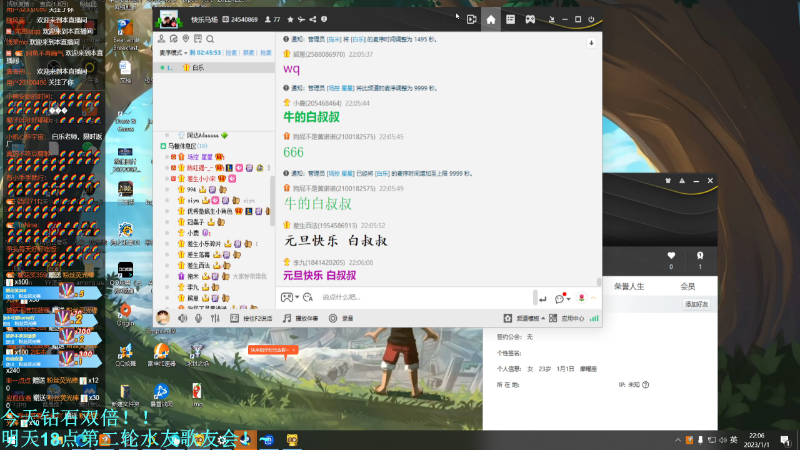Image resolution: width=800 pixels, height=450 pixels.
Task: Expand the chevron next to the flower icon
Action: (x=593, y=298)
